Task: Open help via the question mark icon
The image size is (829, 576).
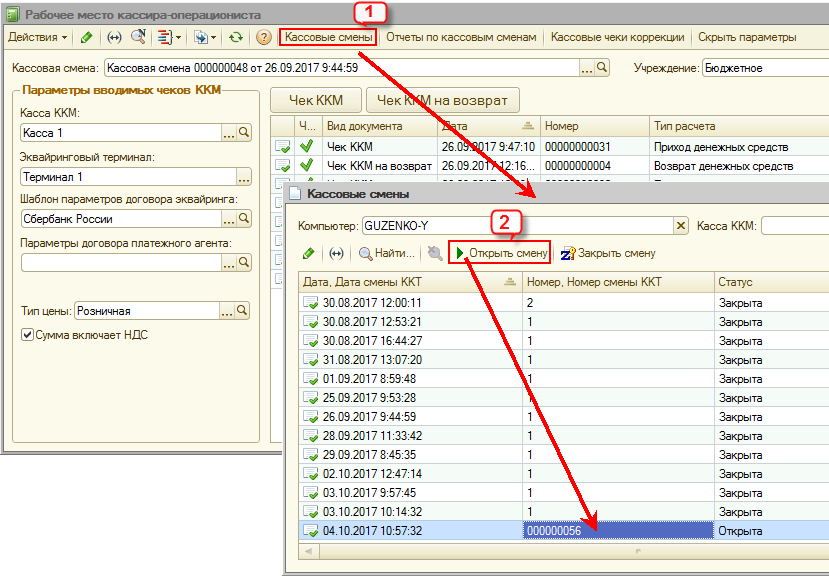Action: tap(264, 37)
